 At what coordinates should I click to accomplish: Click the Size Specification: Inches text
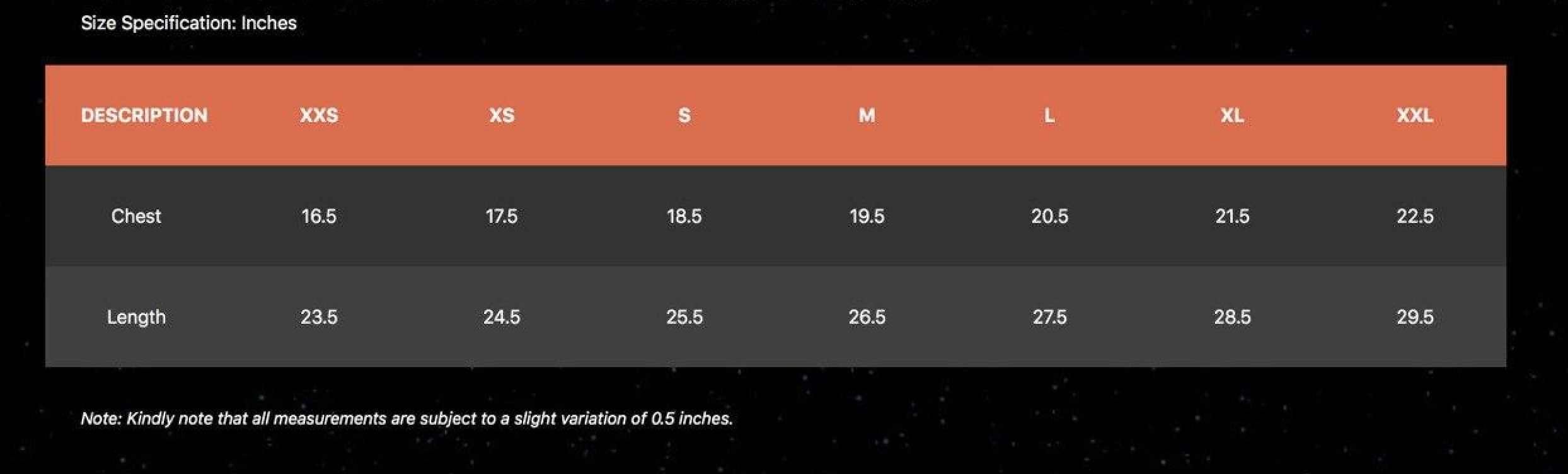(x=188, y=23)
